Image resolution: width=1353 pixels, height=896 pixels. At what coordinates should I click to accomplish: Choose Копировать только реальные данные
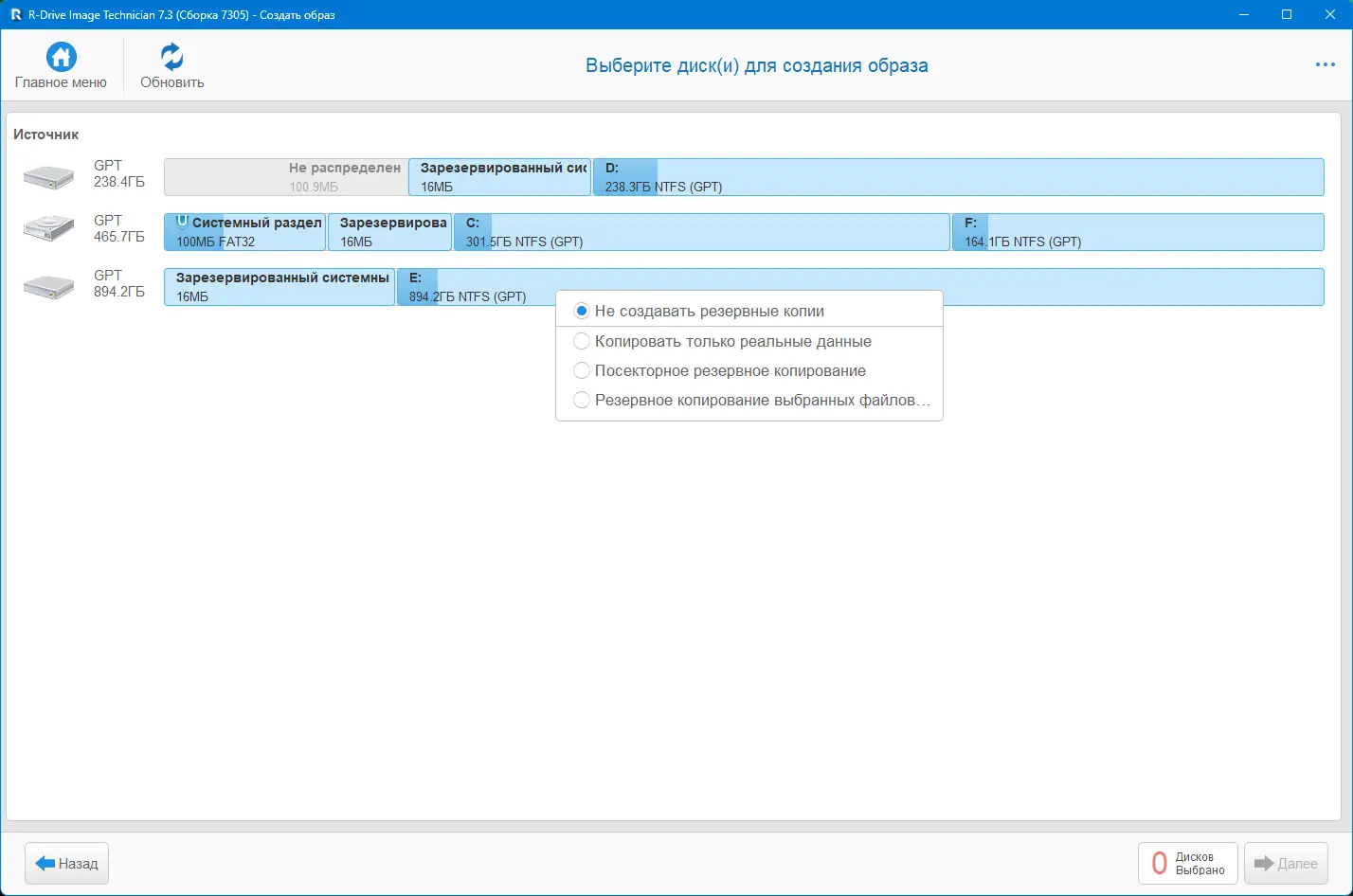(x=749, y=341)
